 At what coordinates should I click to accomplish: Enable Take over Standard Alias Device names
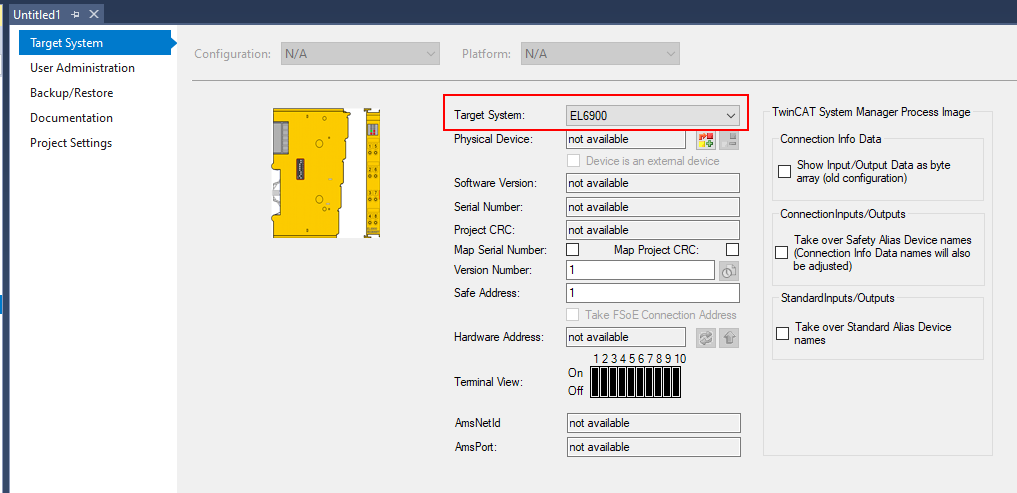click(x=783, y=333)
